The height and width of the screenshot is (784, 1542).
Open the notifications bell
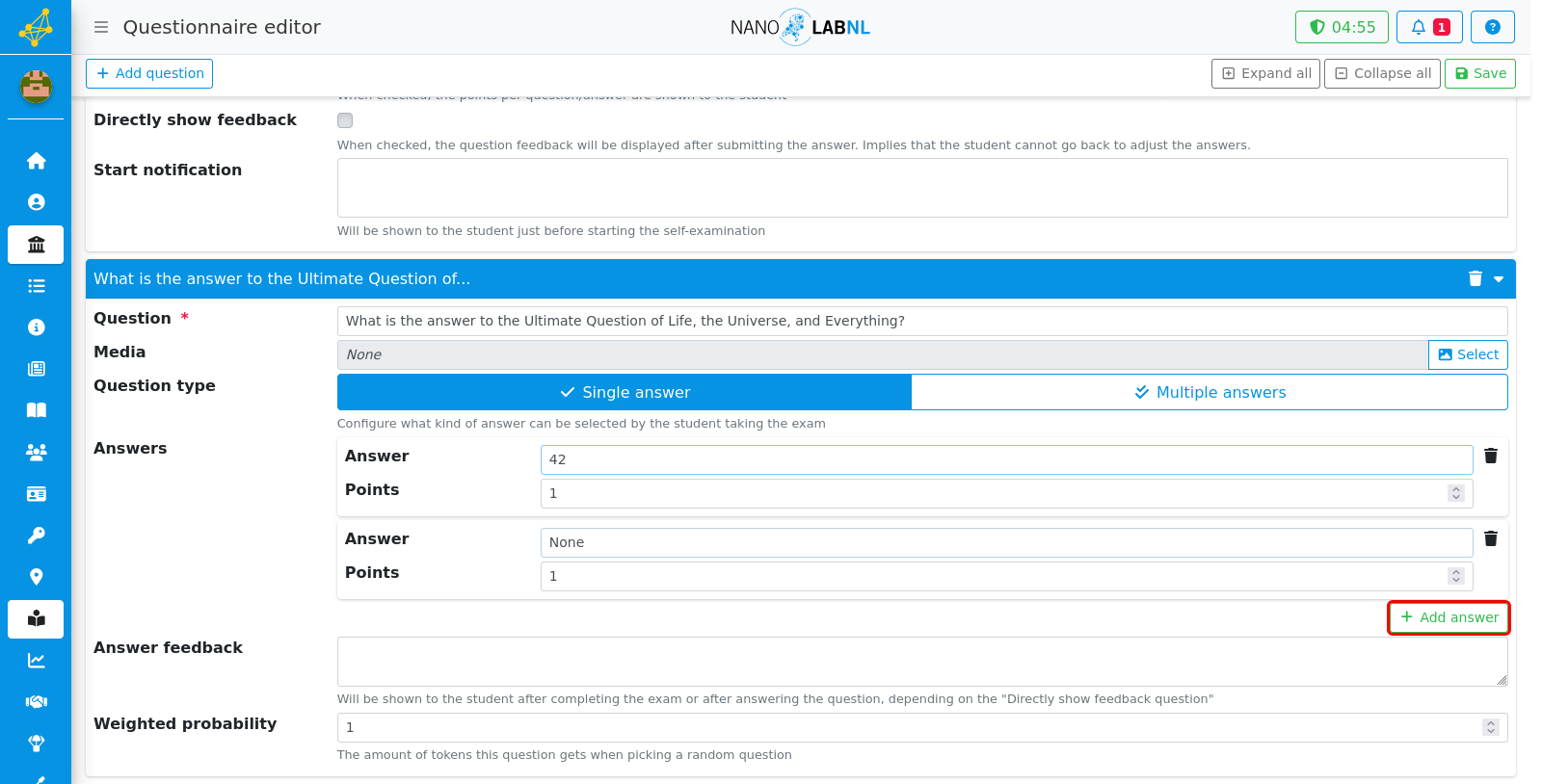1429,27
